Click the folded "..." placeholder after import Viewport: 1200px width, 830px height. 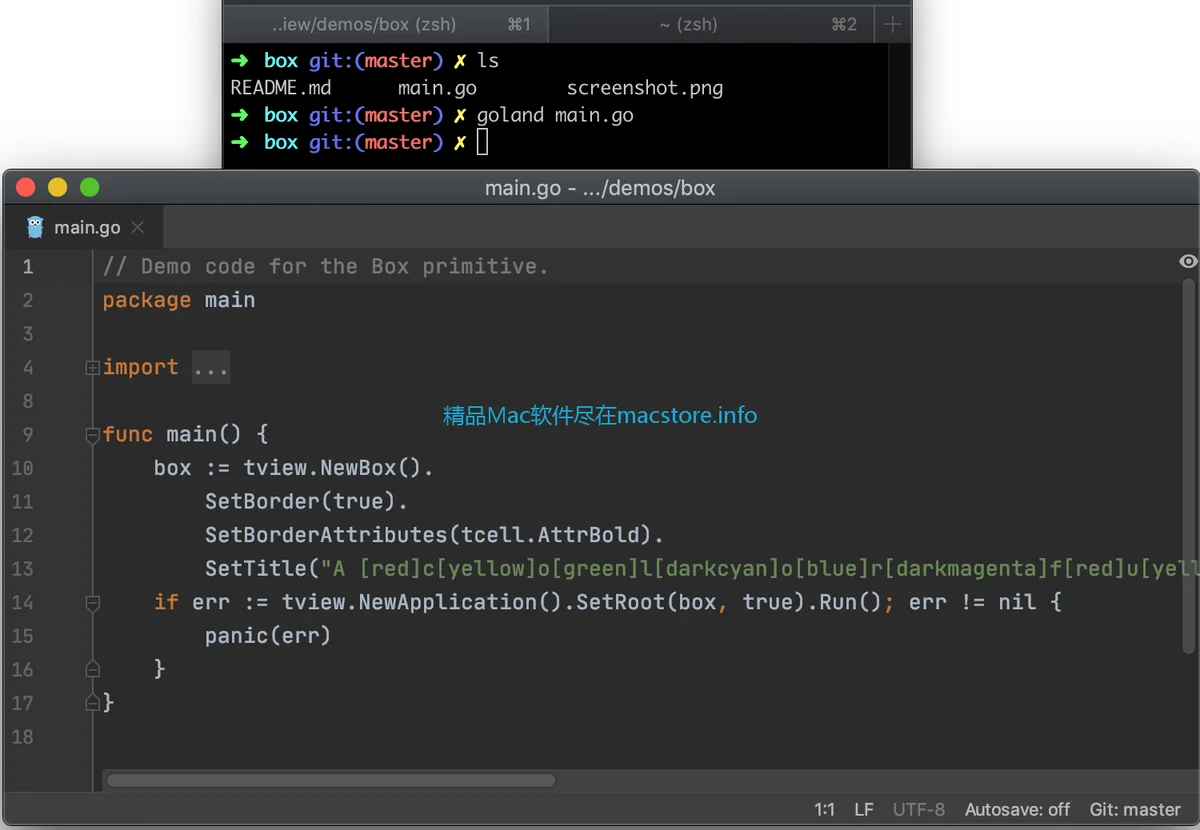pos(210,368)
